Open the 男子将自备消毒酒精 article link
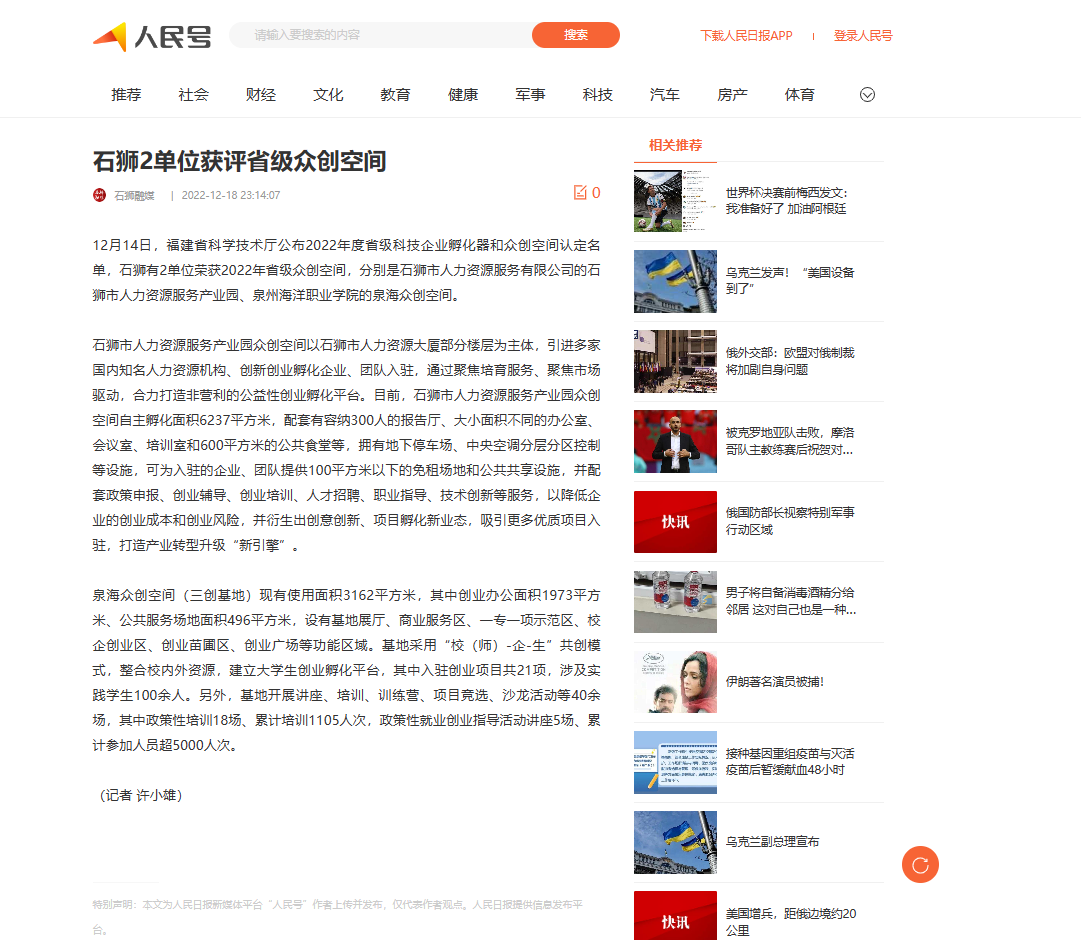The height and width of the screenshot is (940, 1081). click(789, 601)
